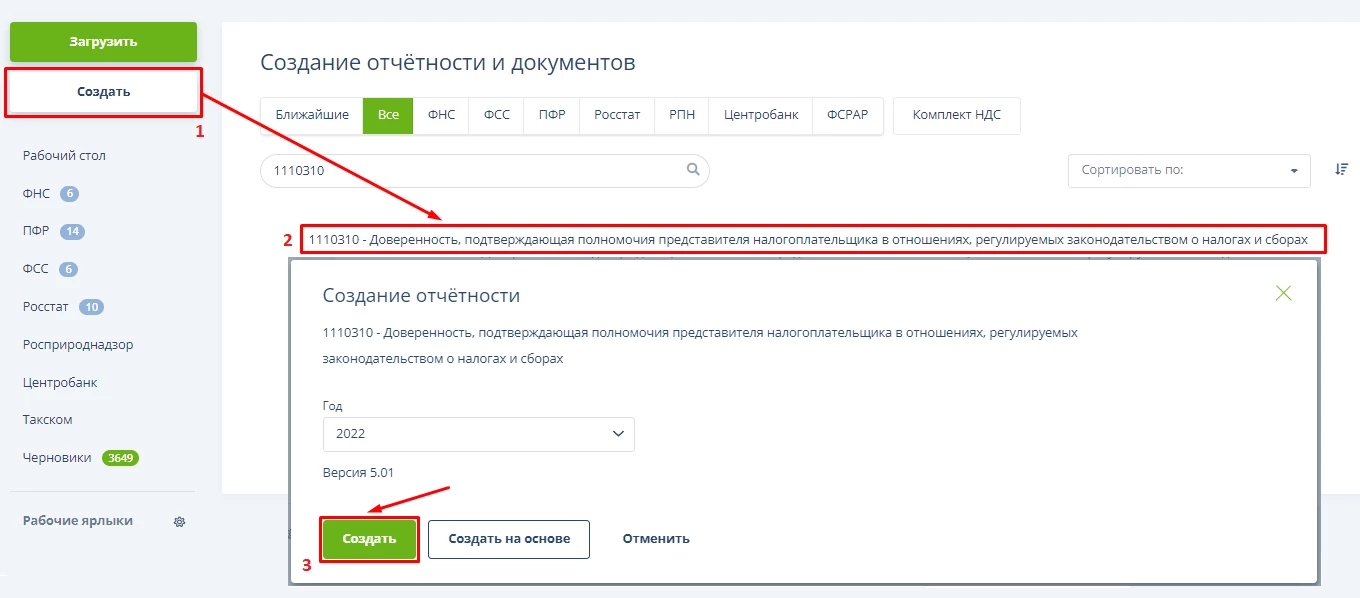
Task: Open settings gear next to Рабочие ярлыки
Action: click(x=180, y=522)
